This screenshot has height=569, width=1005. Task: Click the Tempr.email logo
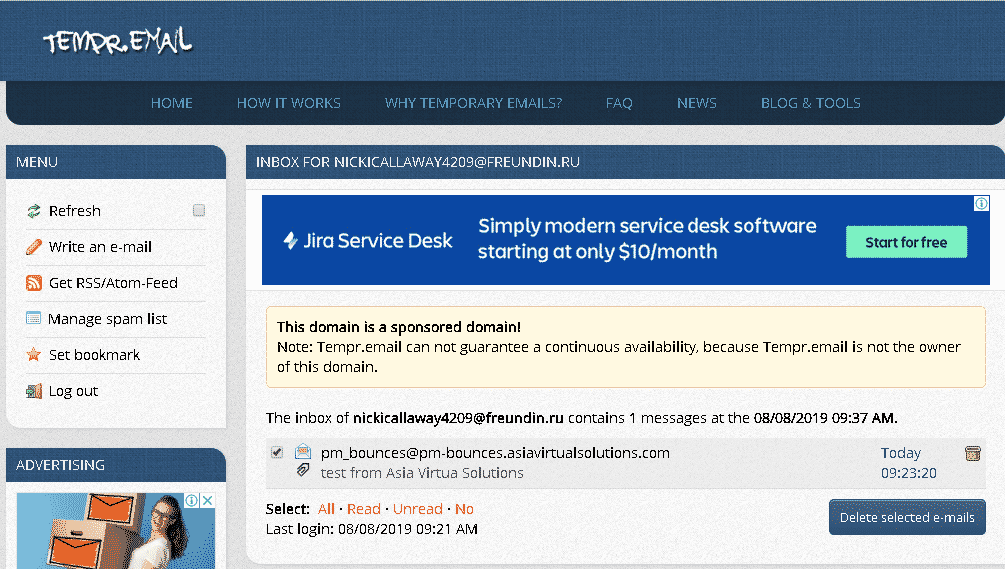point(117,41)
